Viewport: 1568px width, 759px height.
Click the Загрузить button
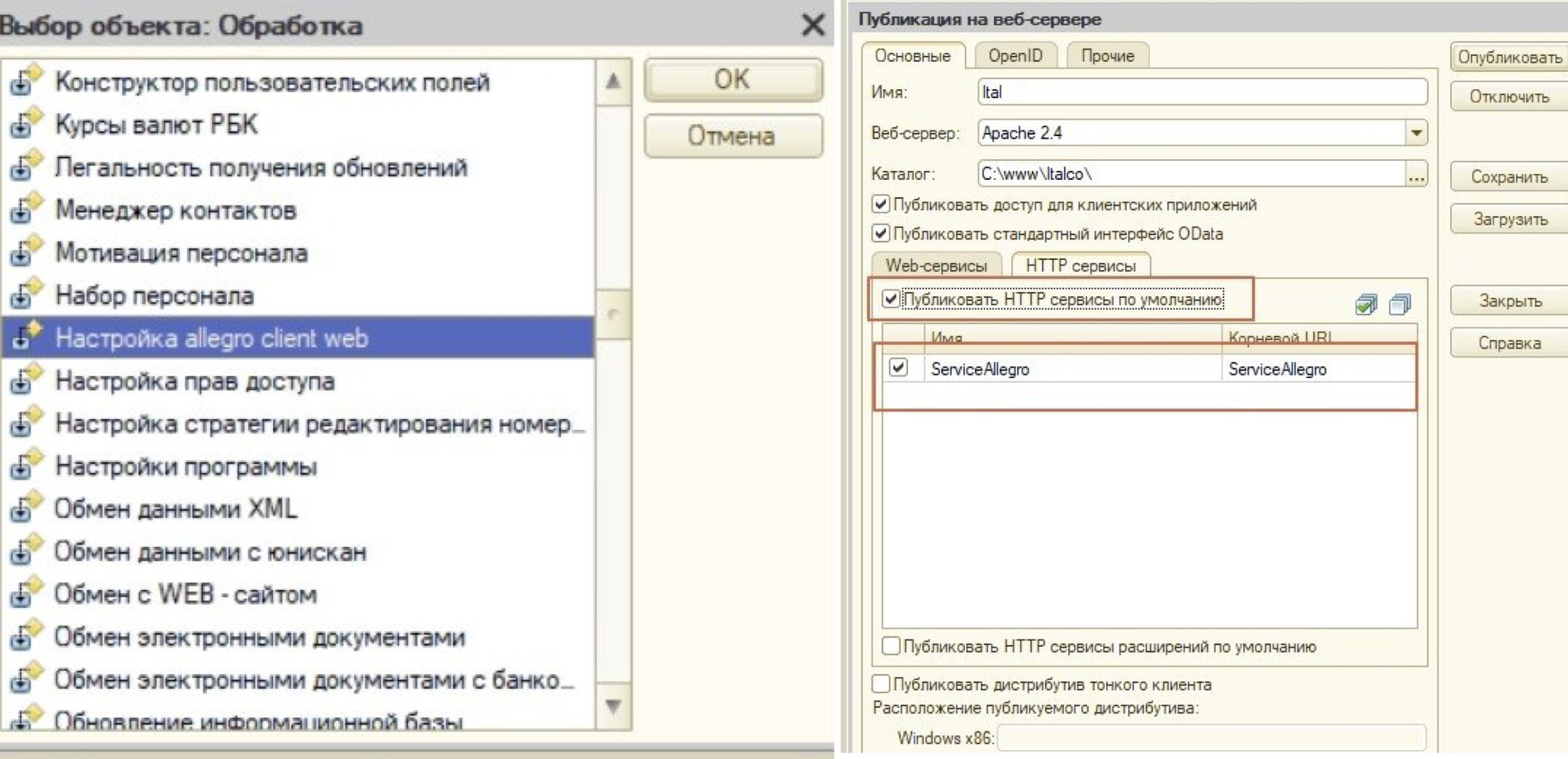click(x=1509, y=219)
